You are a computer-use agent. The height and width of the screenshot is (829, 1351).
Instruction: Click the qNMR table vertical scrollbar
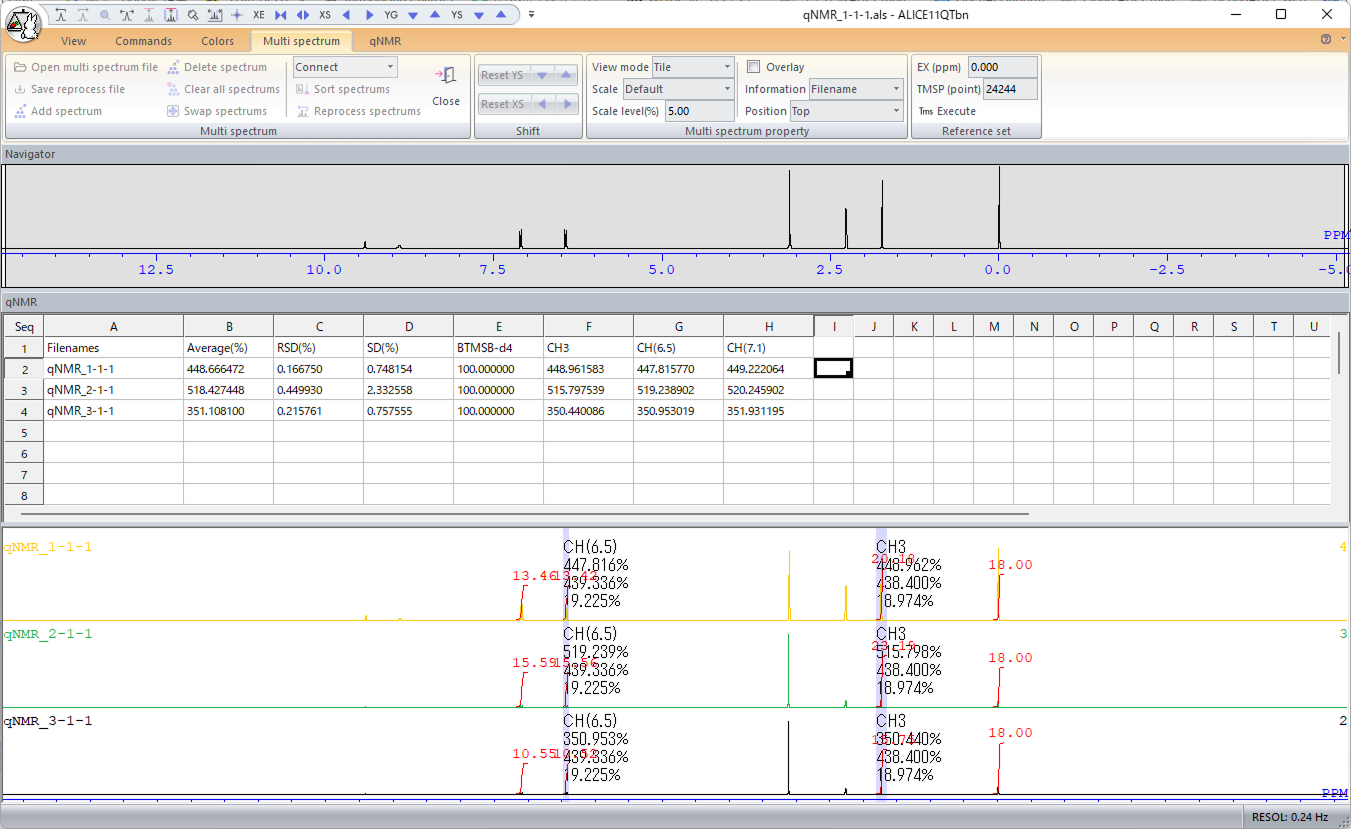point(1339,352)
